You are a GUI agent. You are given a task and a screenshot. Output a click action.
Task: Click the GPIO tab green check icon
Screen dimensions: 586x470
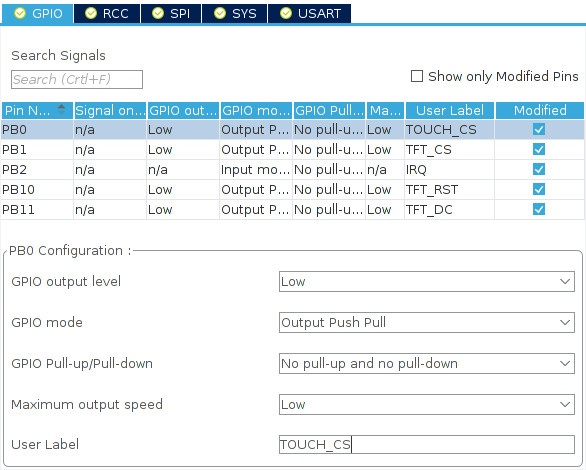(20, 13)
